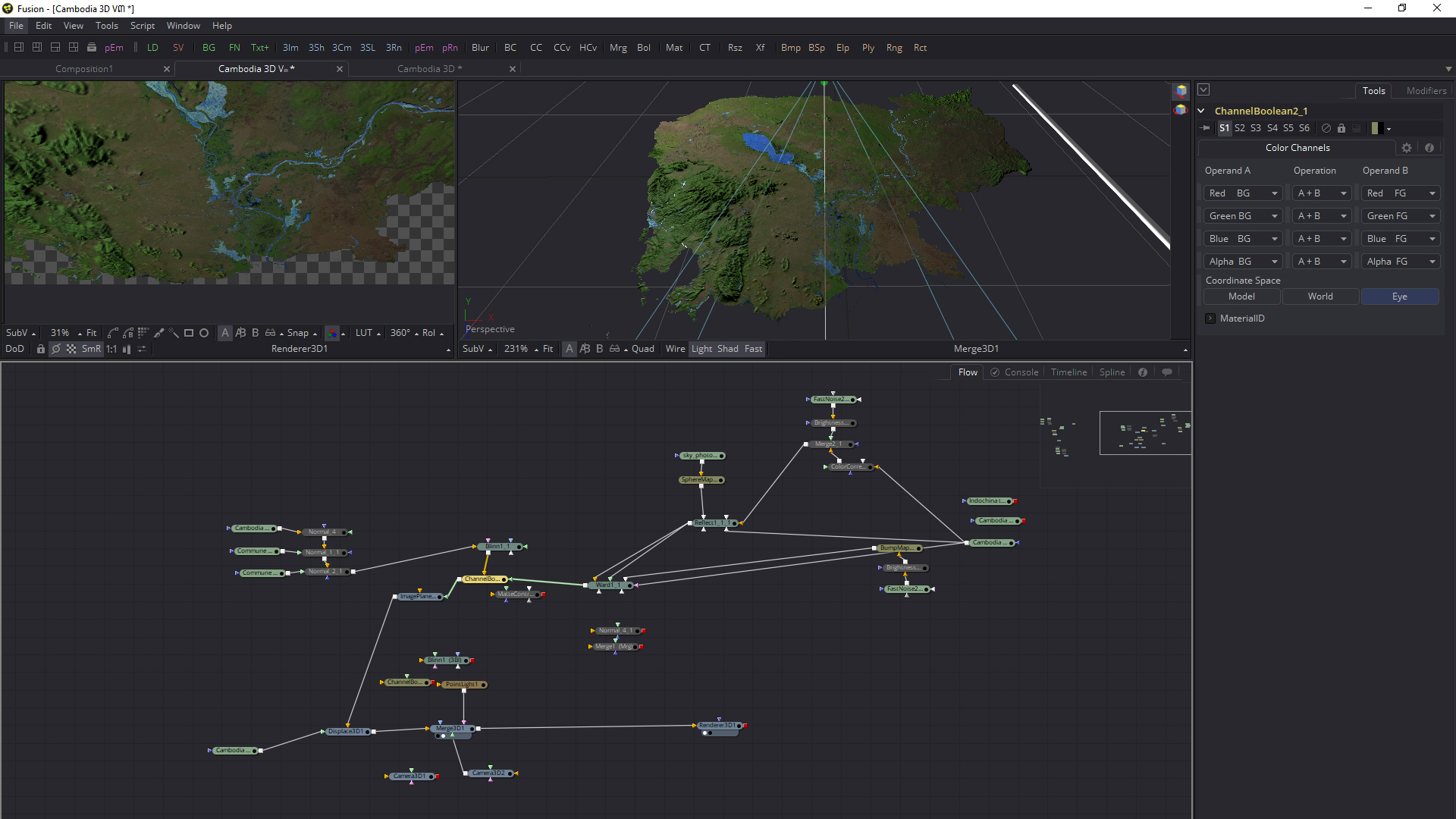Image resolution: width=1456 pixels, height=819 pixels.
Task: Switch to the Modifiers tab
Action: (1426, 91)
